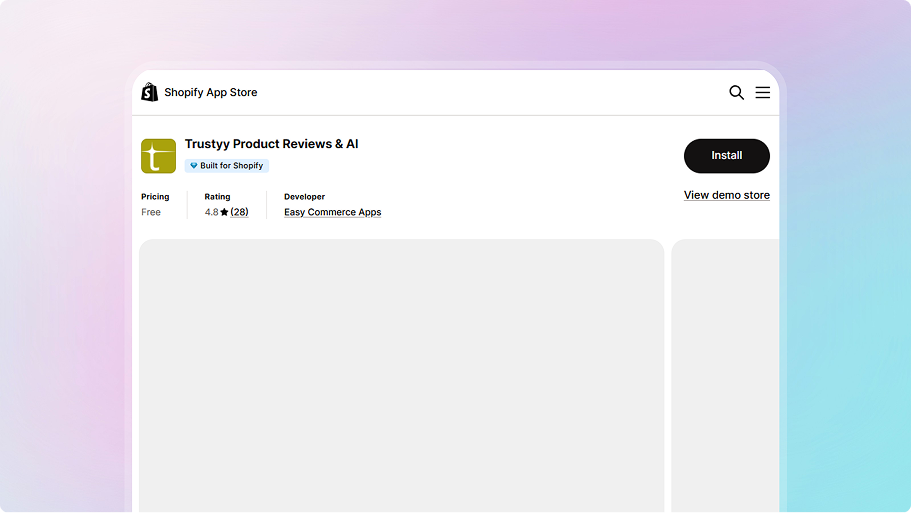Click the Developer label

(x=304, y=196)
